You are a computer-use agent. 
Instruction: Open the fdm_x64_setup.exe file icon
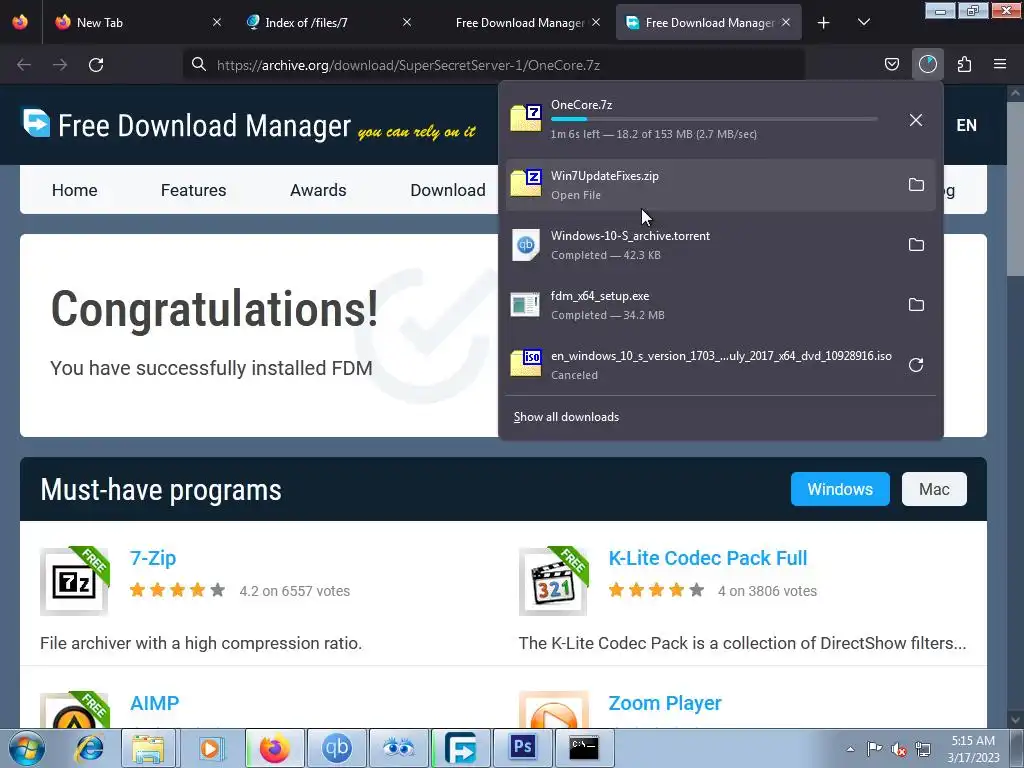(x=526, y=305)
